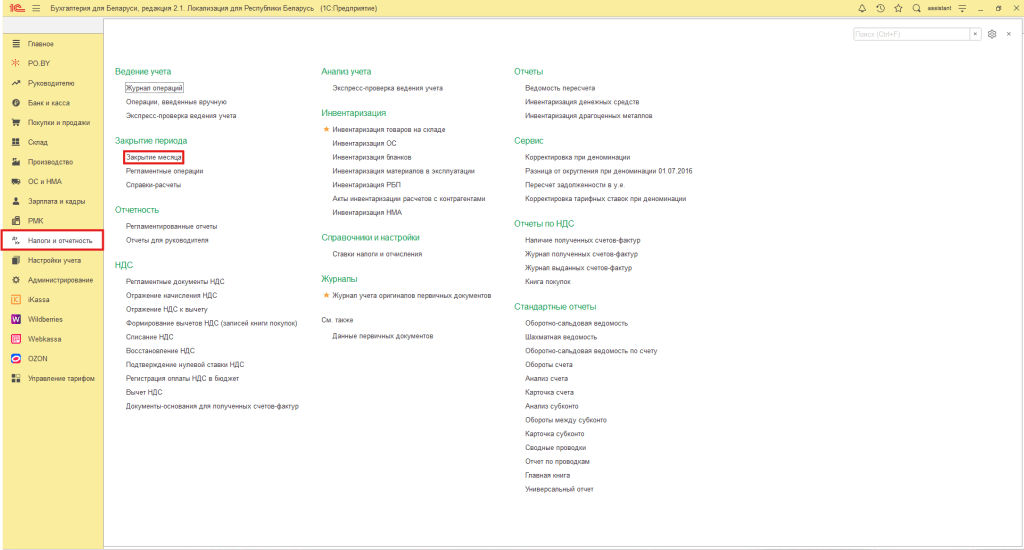
Task: Open the PO.BY section
Action: pyautogui.click(x=39, y=63)
